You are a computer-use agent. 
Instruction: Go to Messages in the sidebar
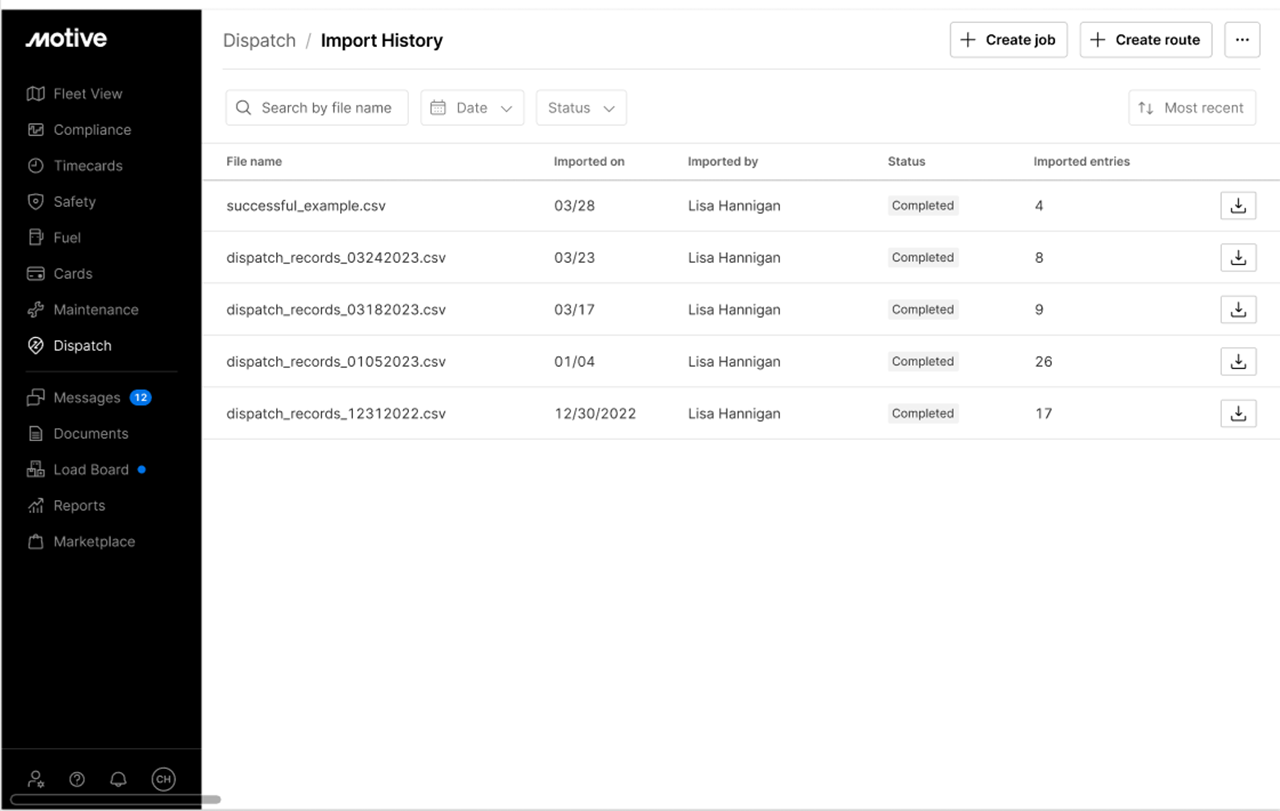coord(87,398)
